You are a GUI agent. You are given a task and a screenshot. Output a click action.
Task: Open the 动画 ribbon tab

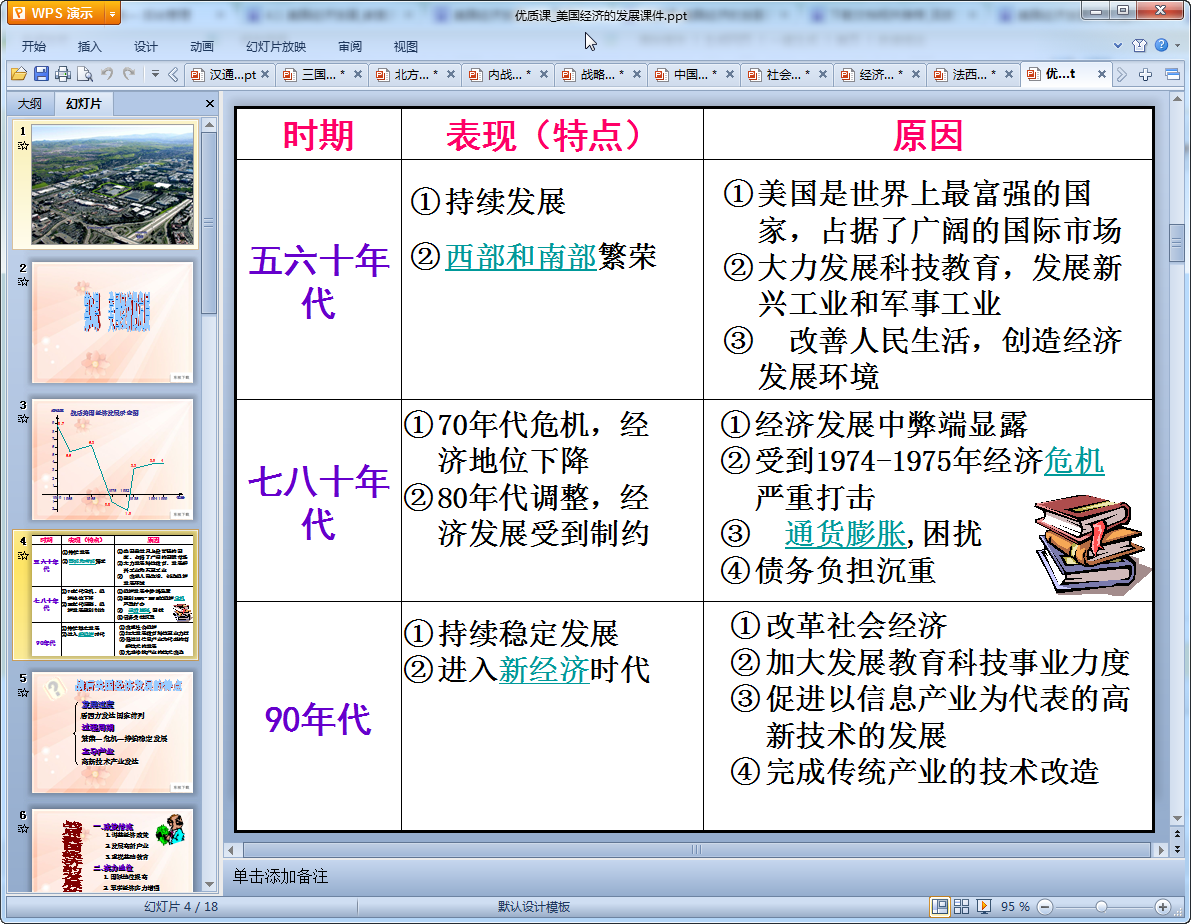[202, 46]
